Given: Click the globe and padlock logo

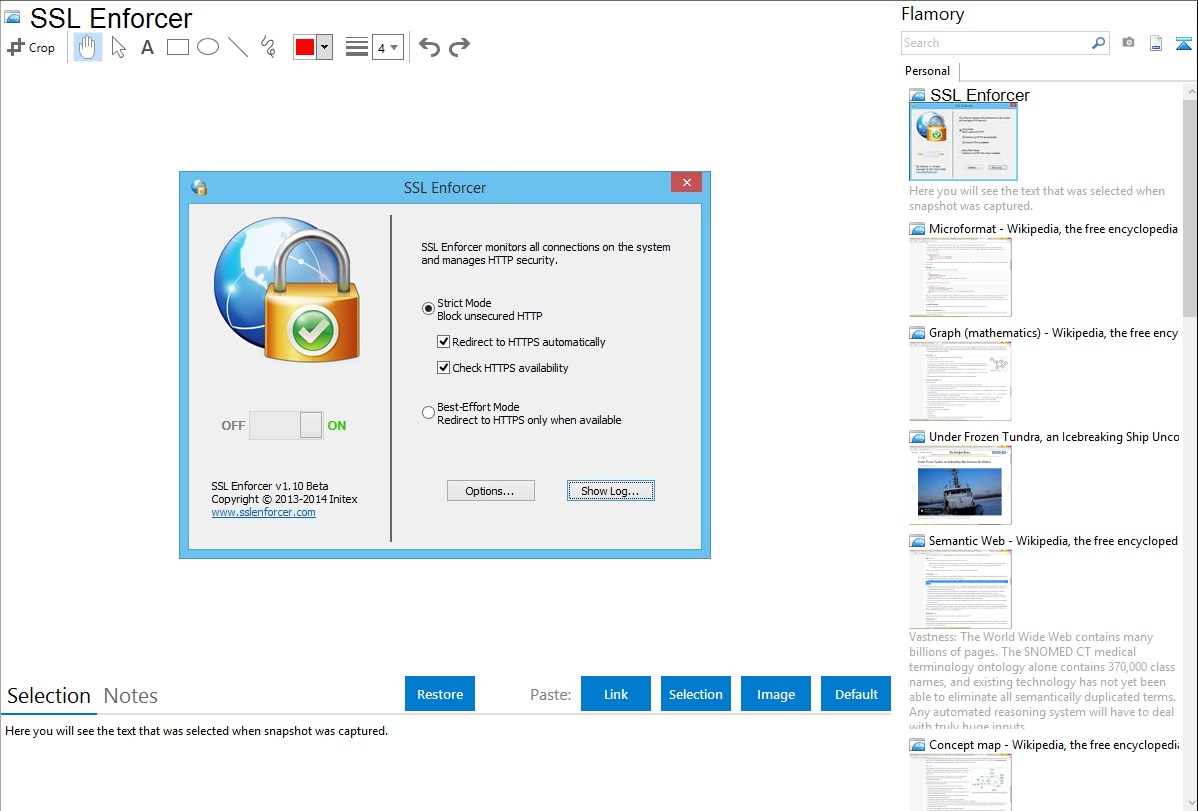Looking at the screenshot, I should [x=287, y=289].
